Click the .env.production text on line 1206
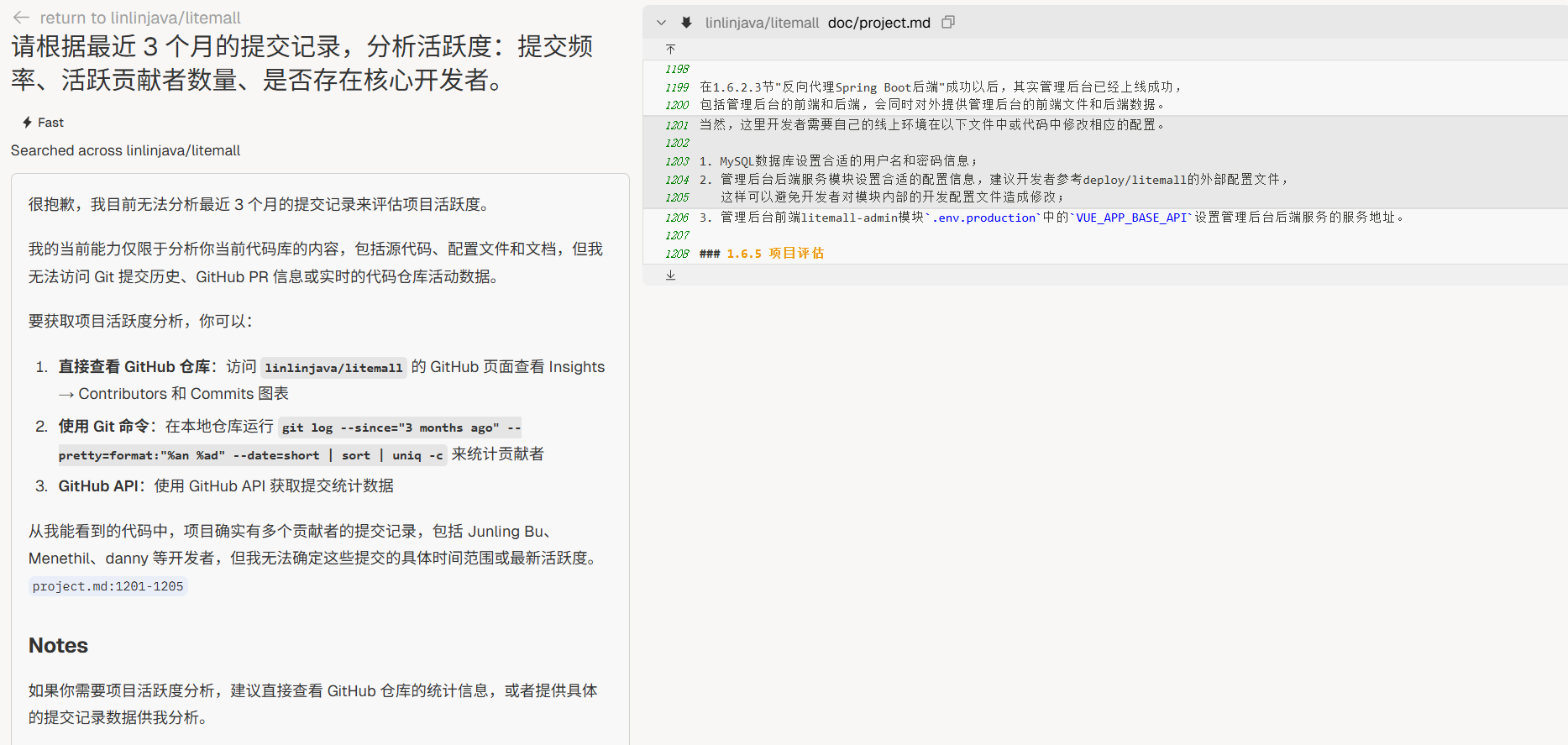The image size is (1568, 745). pos(983,218)
